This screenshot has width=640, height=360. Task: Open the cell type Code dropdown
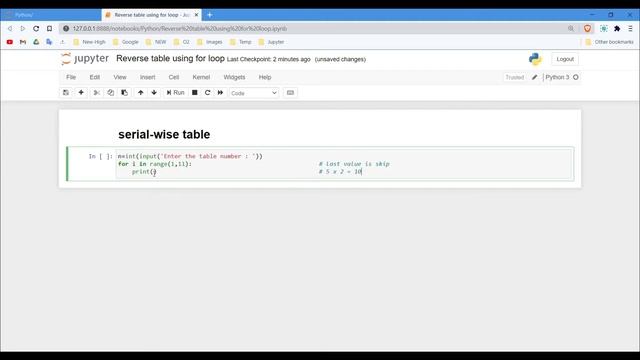click(254, 93)
